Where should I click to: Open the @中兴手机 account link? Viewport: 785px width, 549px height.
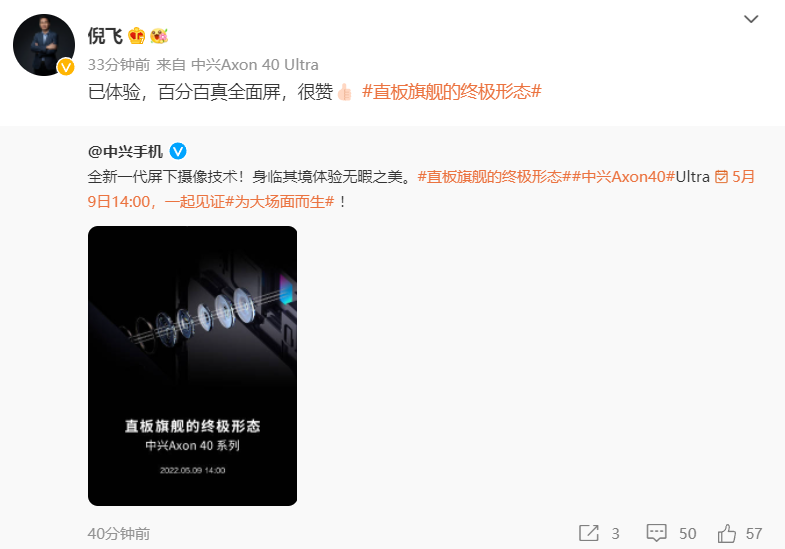coord(125,151)
